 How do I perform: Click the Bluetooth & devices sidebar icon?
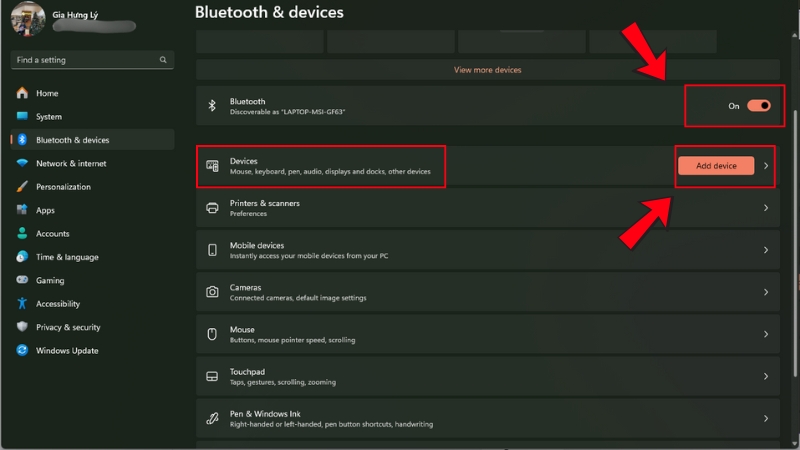click(x=22, y=140)
